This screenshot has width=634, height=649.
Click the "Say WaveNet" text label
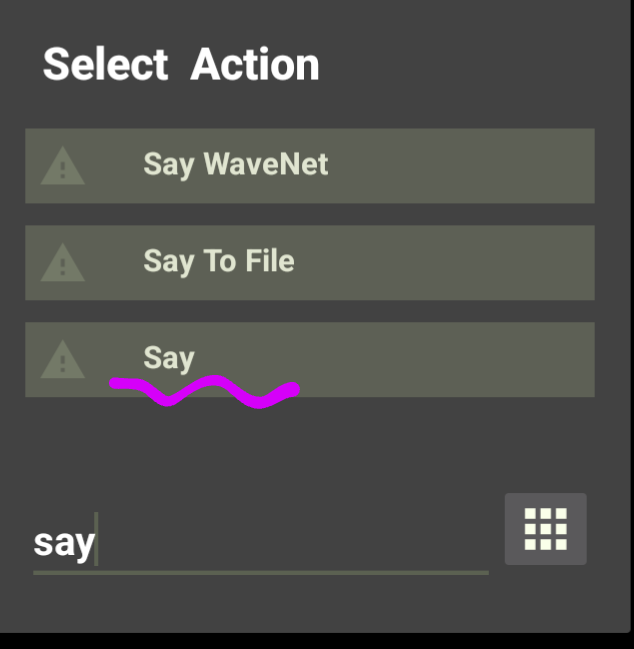click(x=235, y=165)
